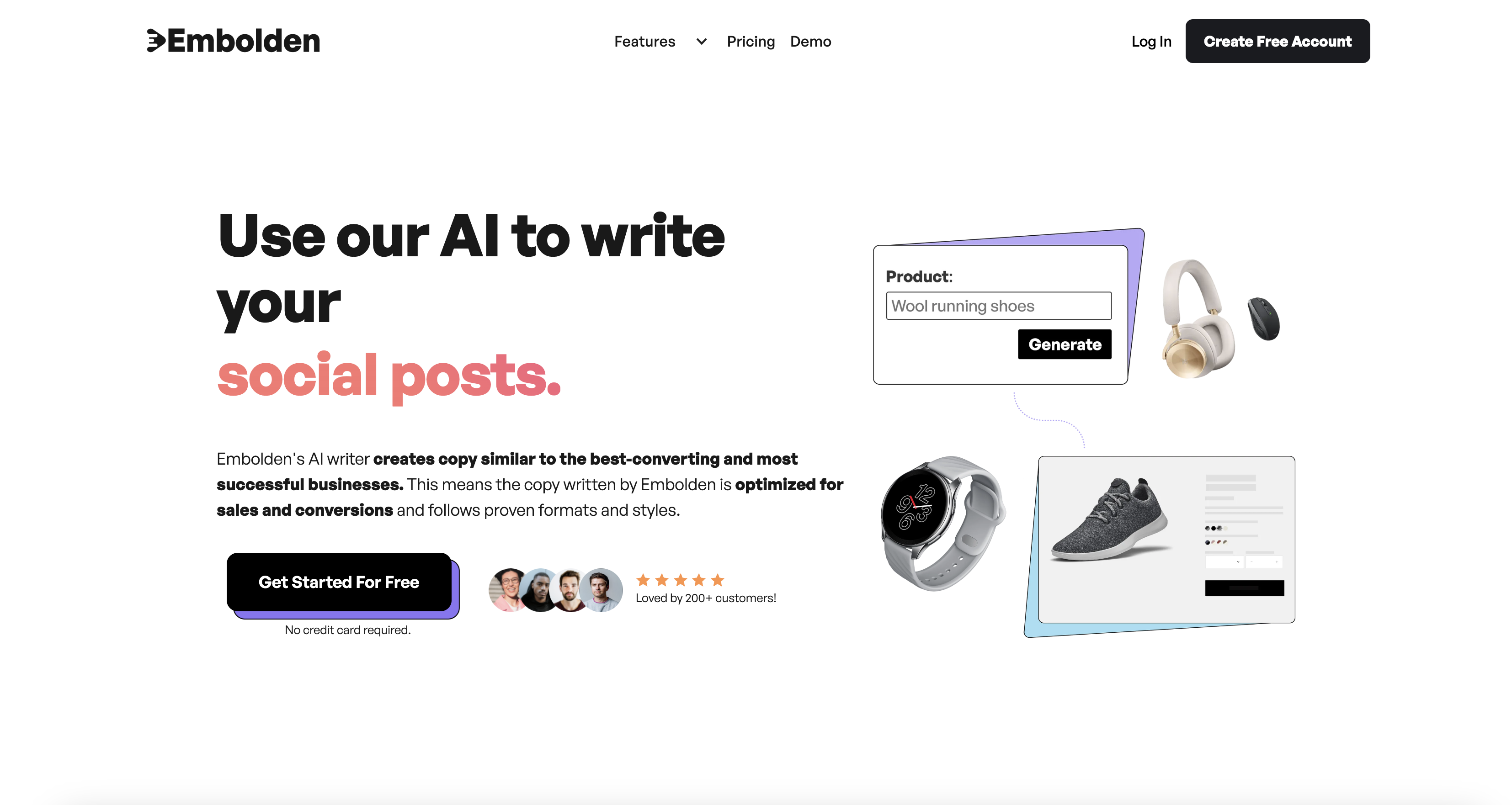The image size is (1512, 805).
Task: Click the Create Free Account button
Action: 1278,41
